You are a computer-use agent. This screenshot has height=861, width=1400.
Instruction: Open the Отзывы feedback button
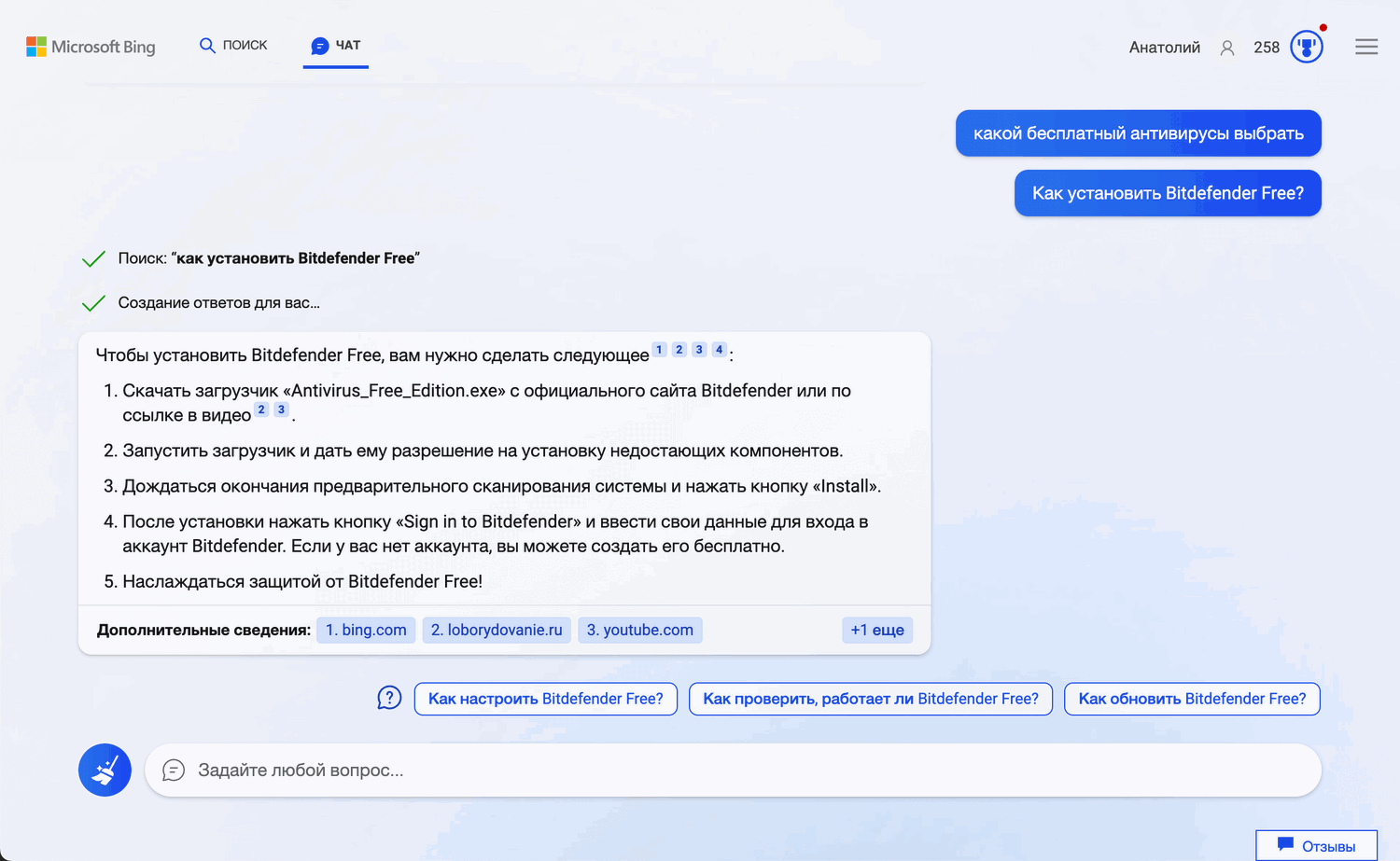pyautogui.click(x=1316, y=845)
